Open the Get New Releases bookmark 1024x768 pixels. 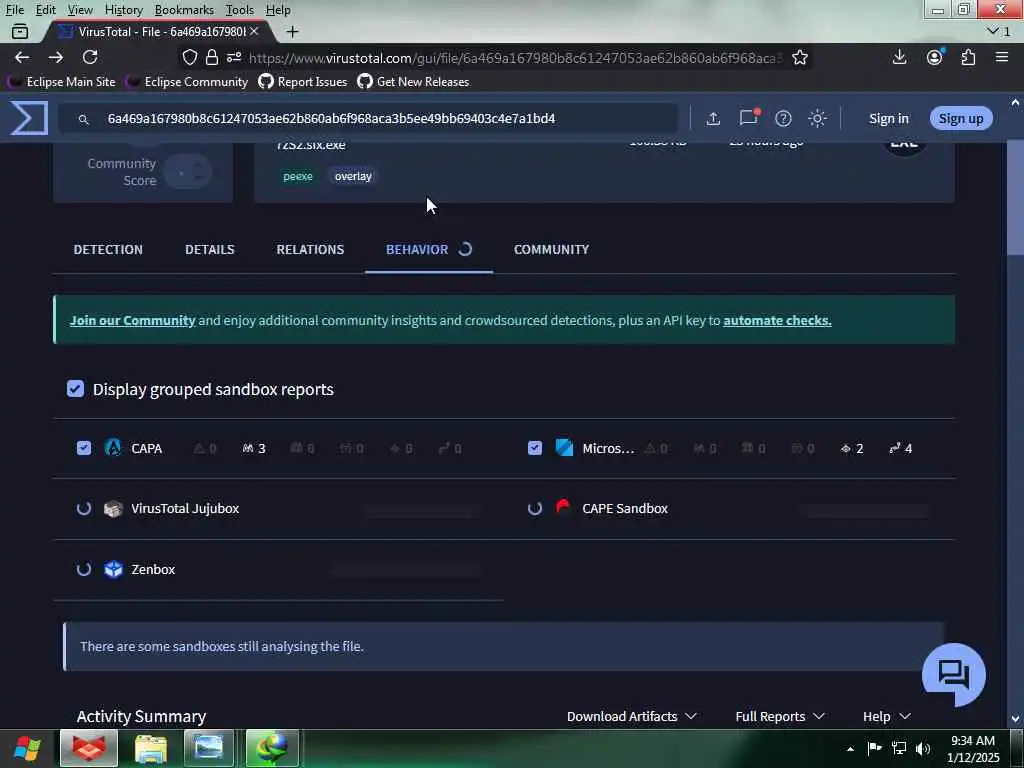[x=413, y=82]
